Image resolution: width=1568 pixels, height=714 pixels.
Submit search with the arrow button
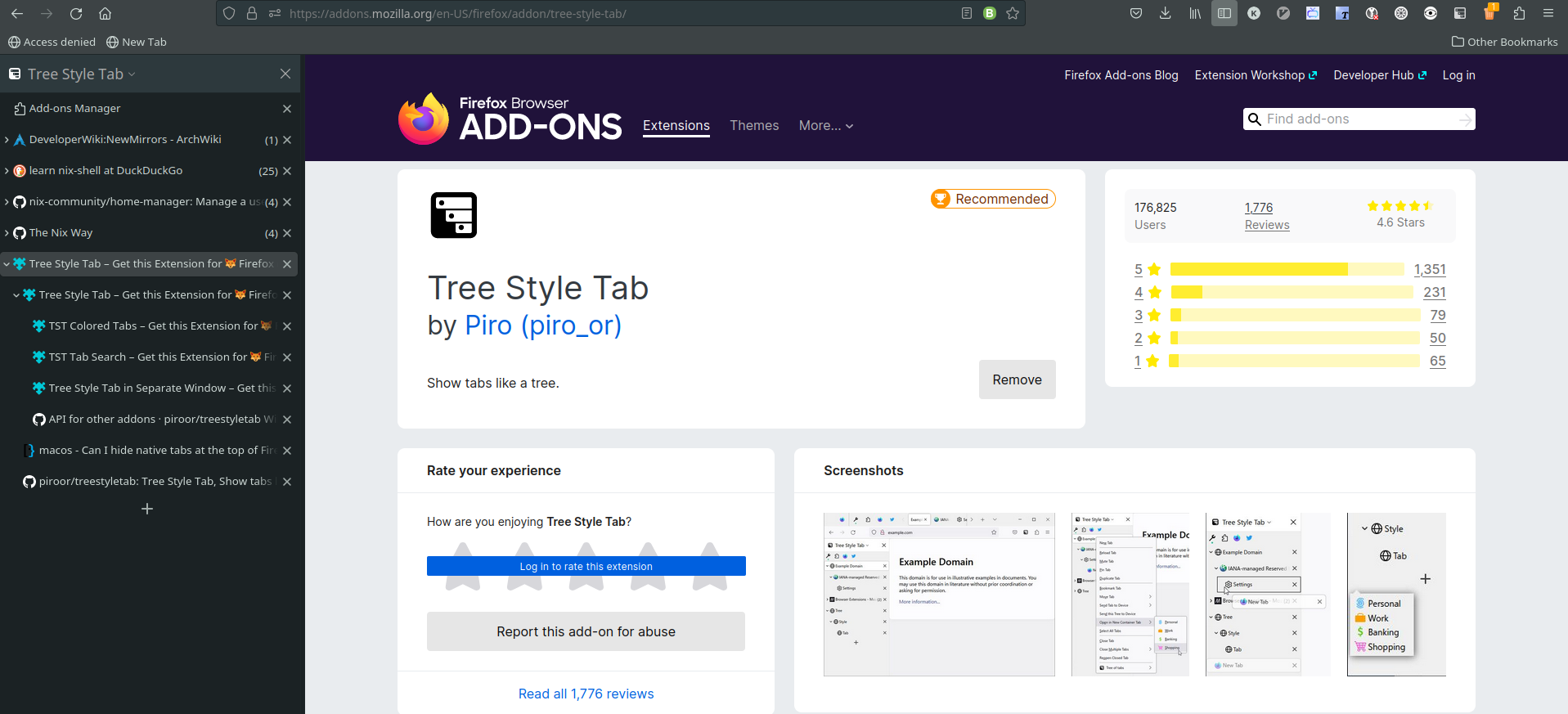click(1465, 119)
